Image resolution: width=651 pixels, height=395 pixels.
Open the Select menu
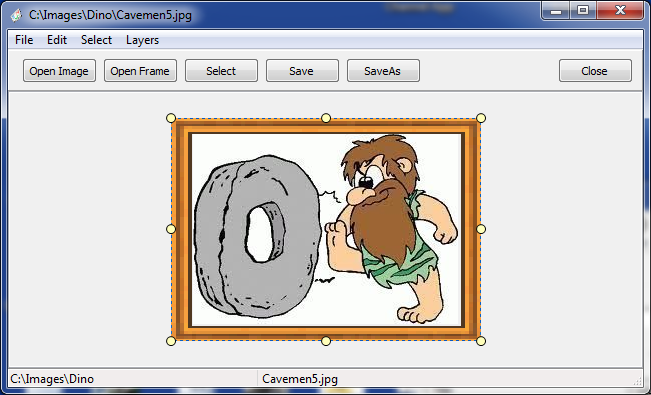96,40
